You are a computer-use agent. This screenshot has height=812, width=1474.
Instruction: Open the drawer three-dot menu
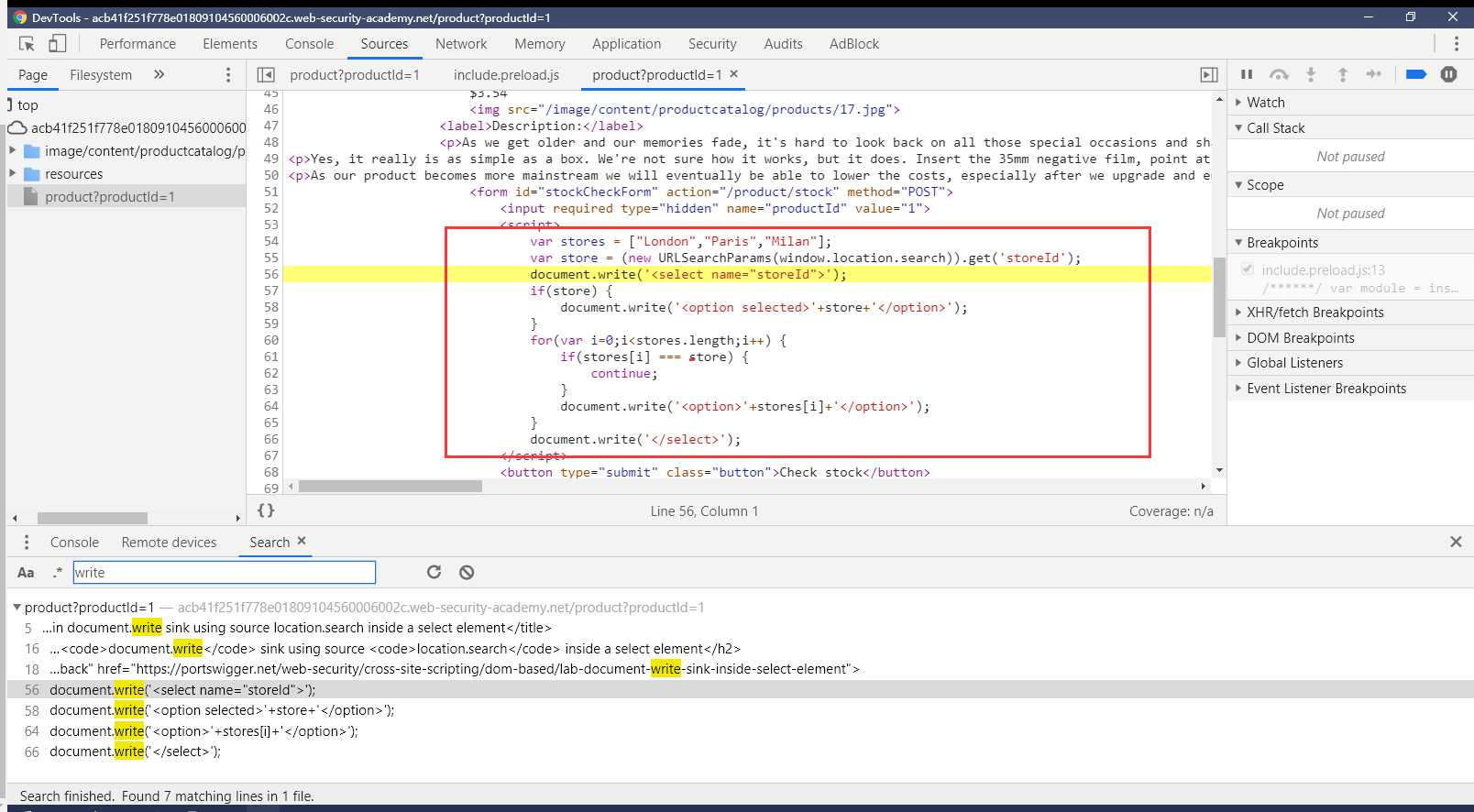(x=27, y=543)
